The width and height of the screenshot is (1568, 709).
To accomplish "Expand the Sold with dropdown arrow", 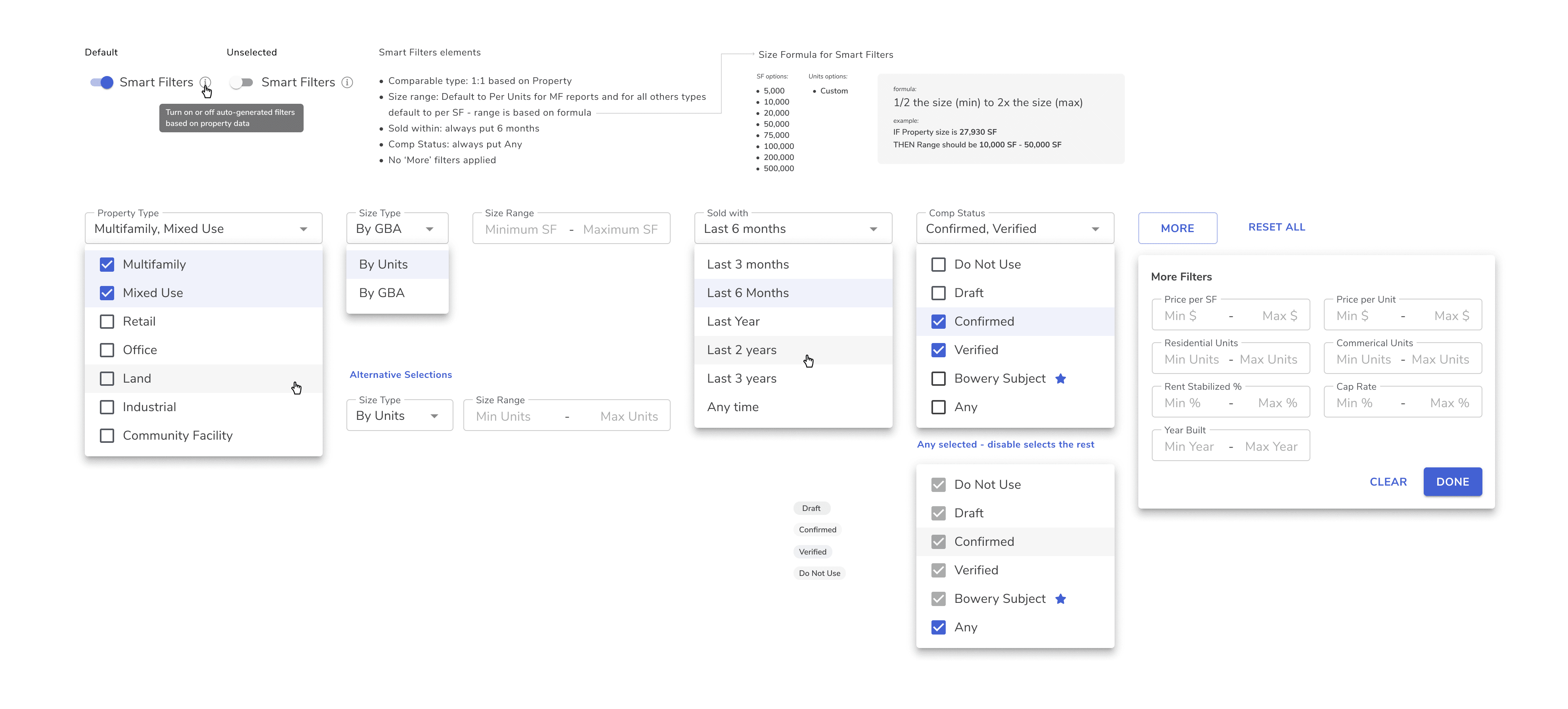I will tap(873, 229).
